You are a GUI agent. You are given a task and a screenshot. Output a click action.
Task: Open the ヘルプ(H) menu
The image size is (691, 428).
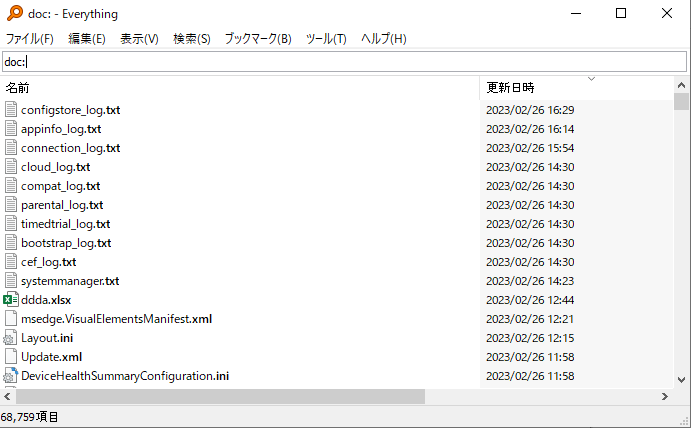383,39
